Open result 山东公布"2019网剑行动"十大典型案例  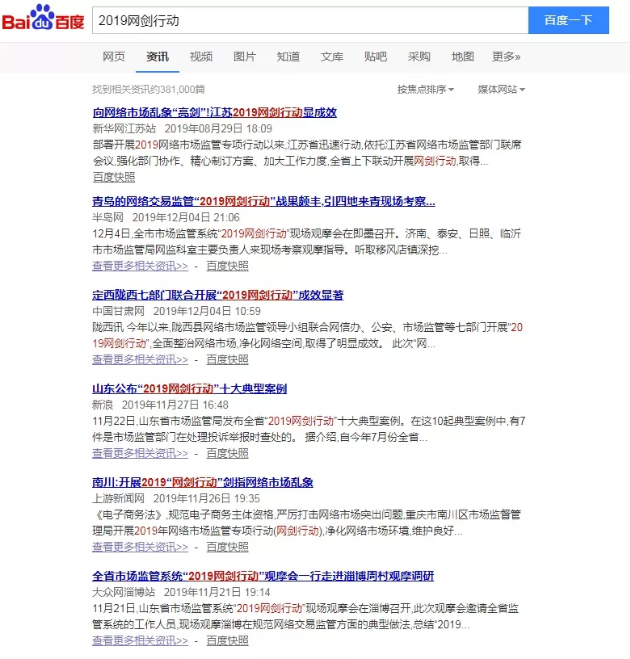(190, 389)
